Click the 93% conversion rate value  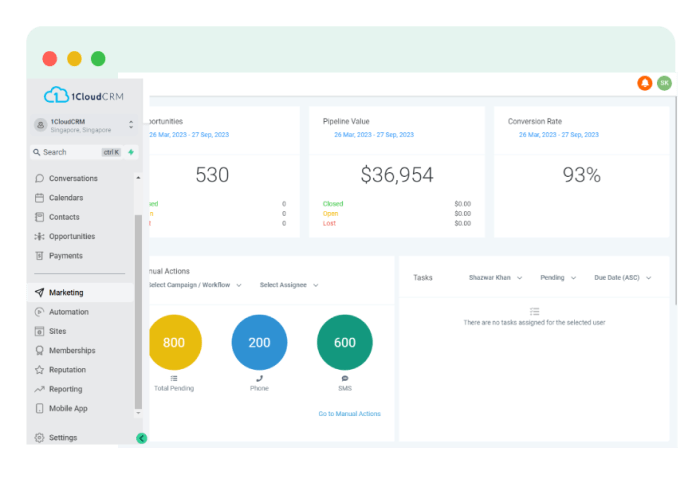tap(581, 175)
